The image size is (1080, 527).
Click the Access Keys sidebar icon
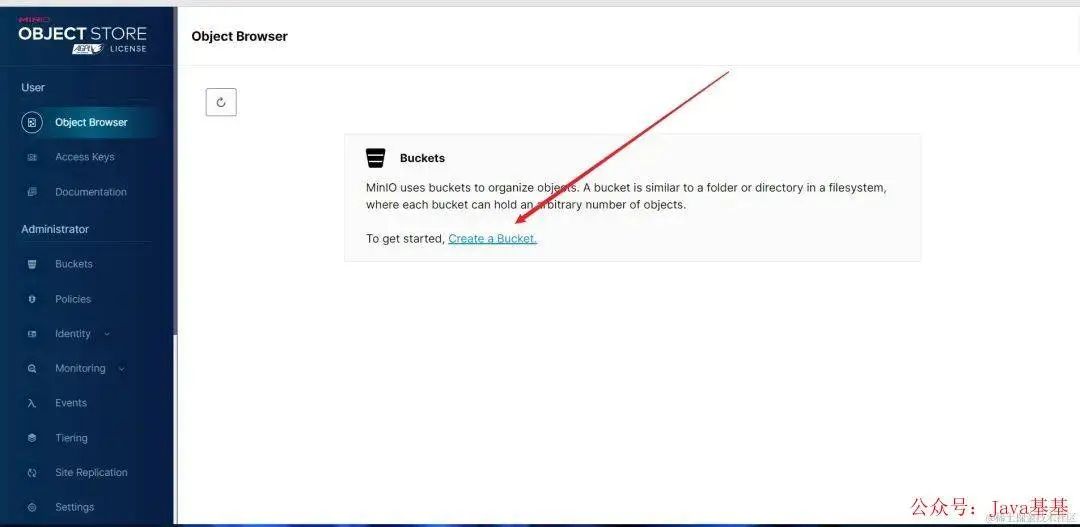coord(32,157)
